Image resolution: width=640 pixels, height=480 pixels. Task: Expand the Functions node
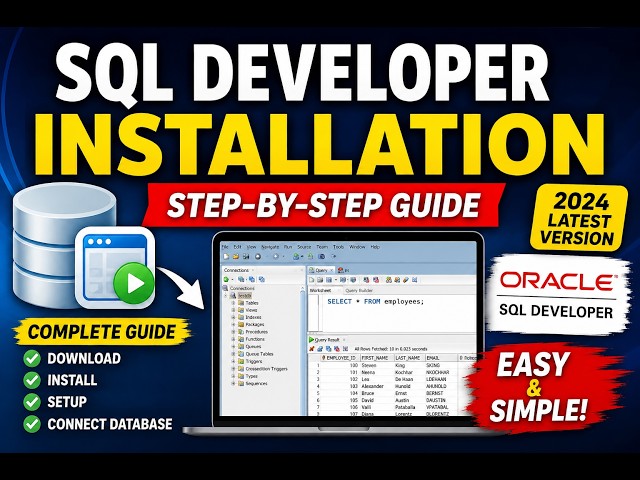click(x=233, y=339)
